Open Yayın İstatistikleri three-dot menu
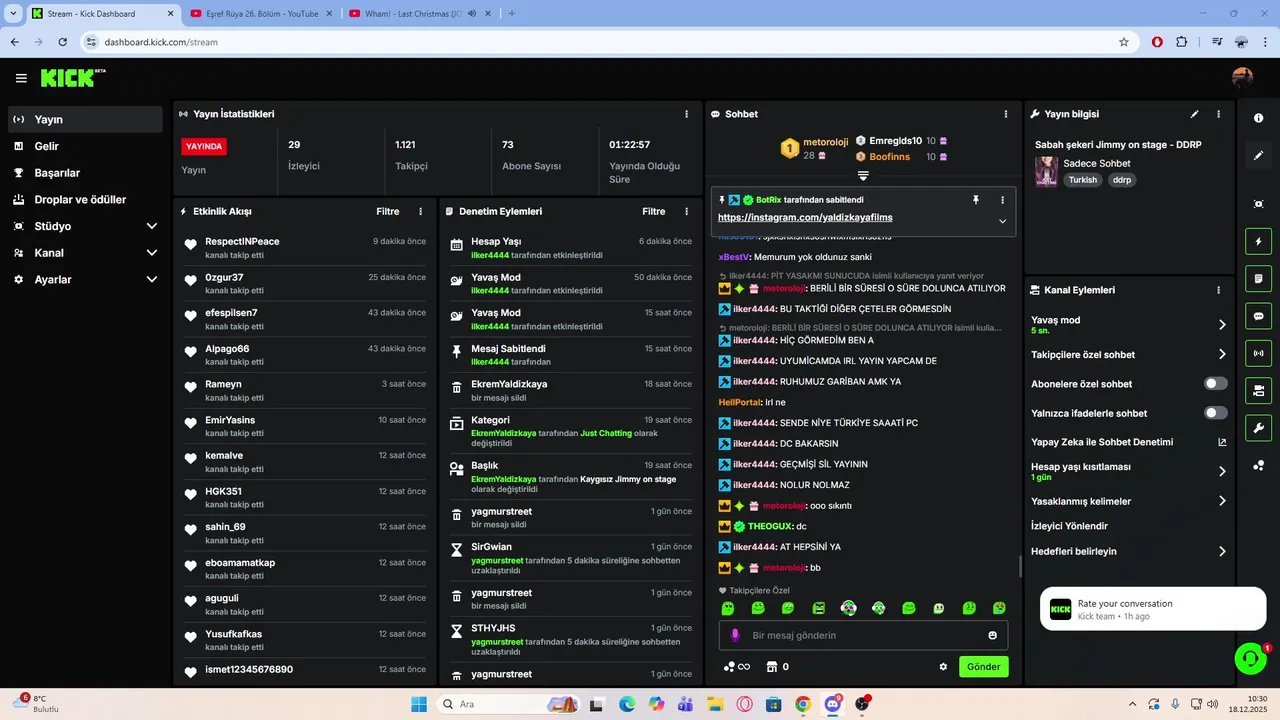Screen dimensions: 1280x720 point(686,114)
